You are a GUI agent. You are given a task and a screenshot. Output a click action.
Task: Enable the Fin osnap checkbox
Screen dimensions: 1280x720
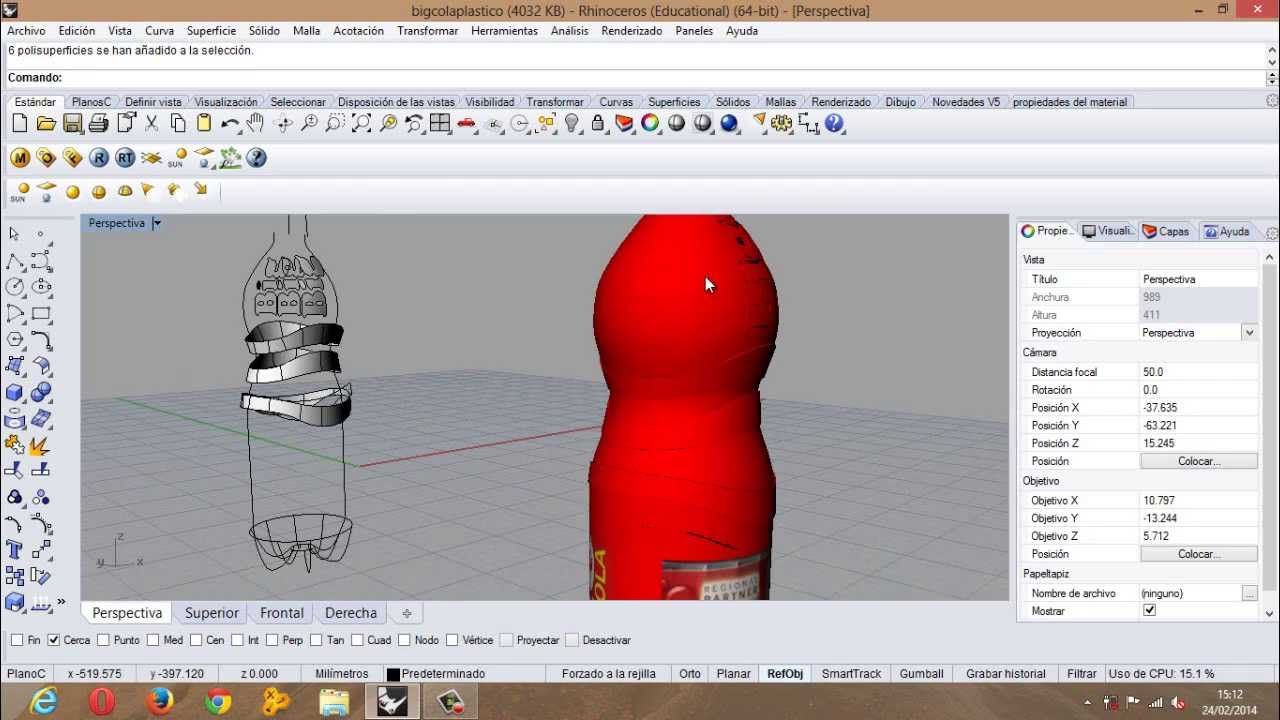(x=16, y=640)
